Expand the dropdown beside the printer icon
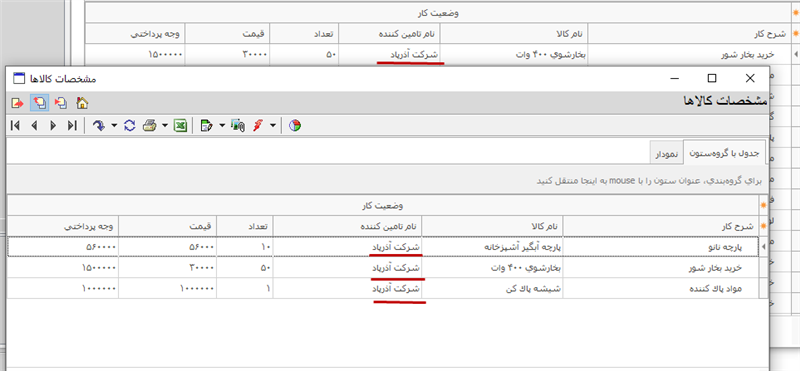The height and width of the screenshot is (371, 800). pyautogui.click(x=165, y=125)
